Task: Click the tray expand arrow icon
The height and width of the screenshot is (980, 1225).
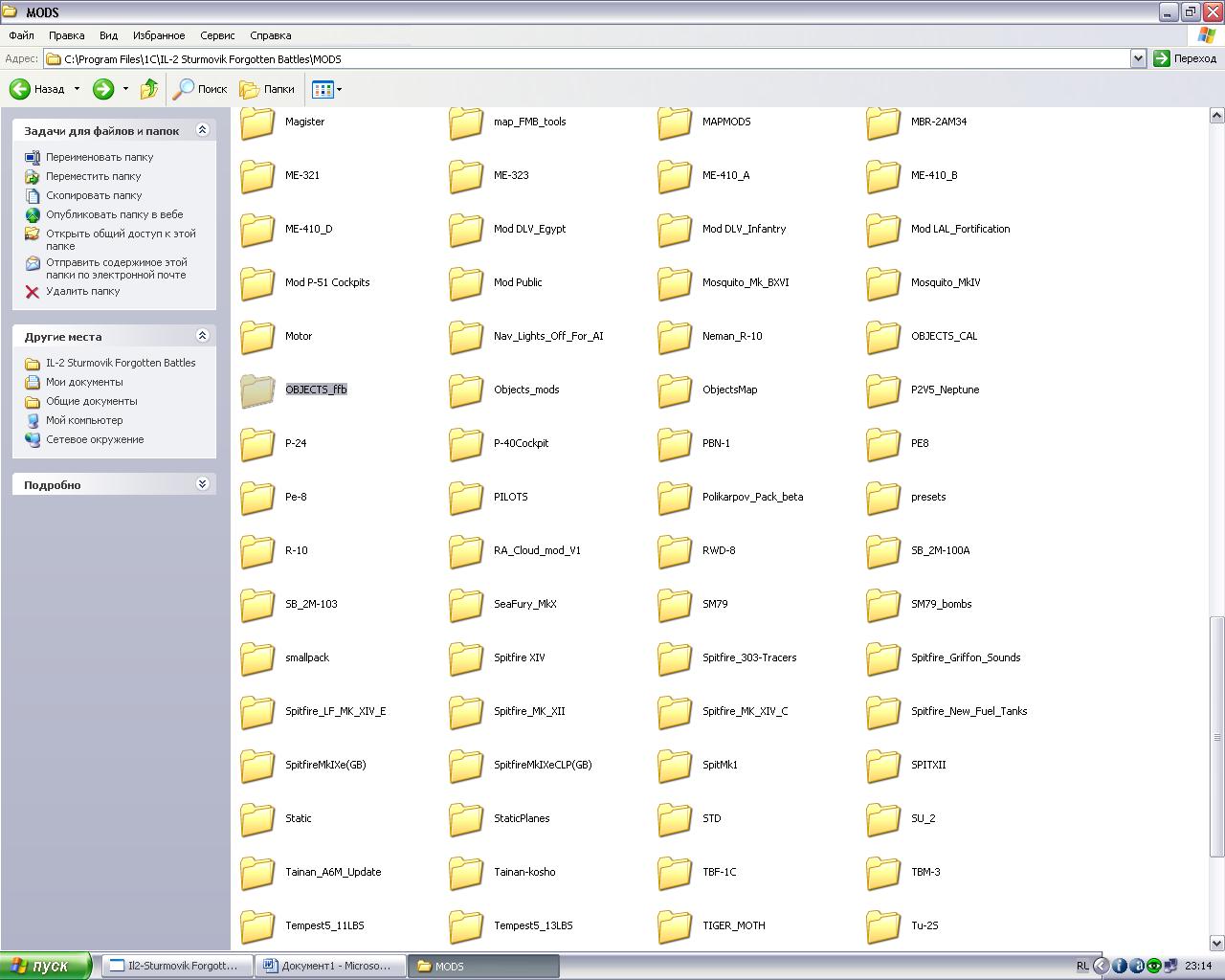Action: pyautogui.click(x=1102, y=966)
